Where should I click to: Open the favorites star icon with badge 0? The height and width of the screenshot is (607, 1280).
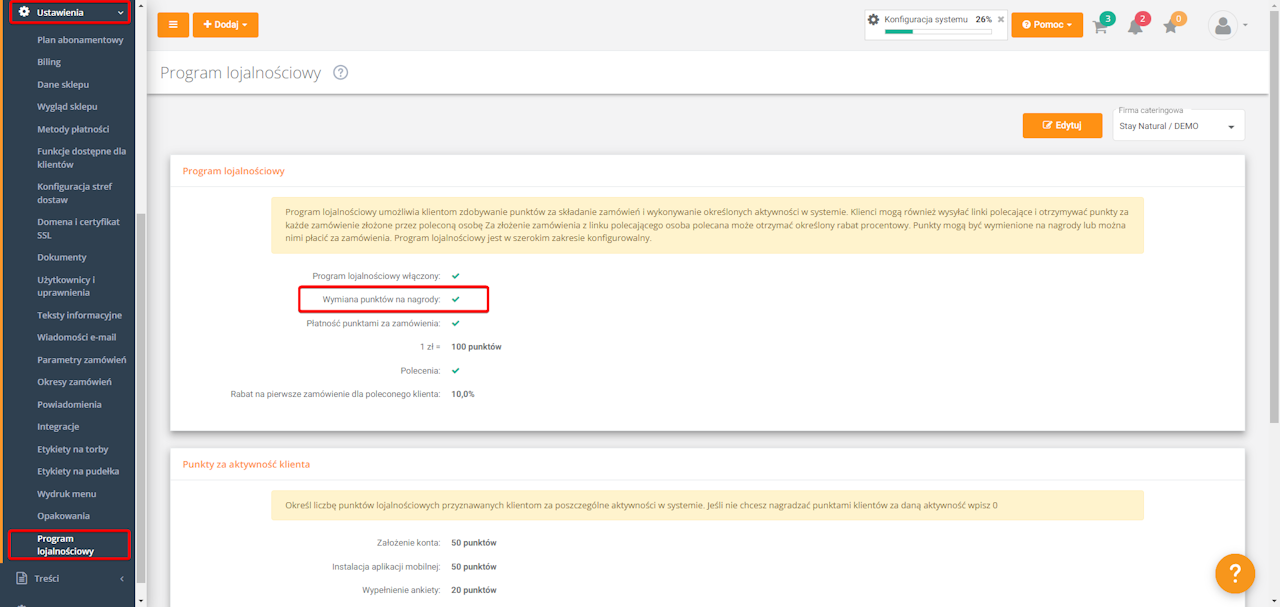click(1170, 26)
